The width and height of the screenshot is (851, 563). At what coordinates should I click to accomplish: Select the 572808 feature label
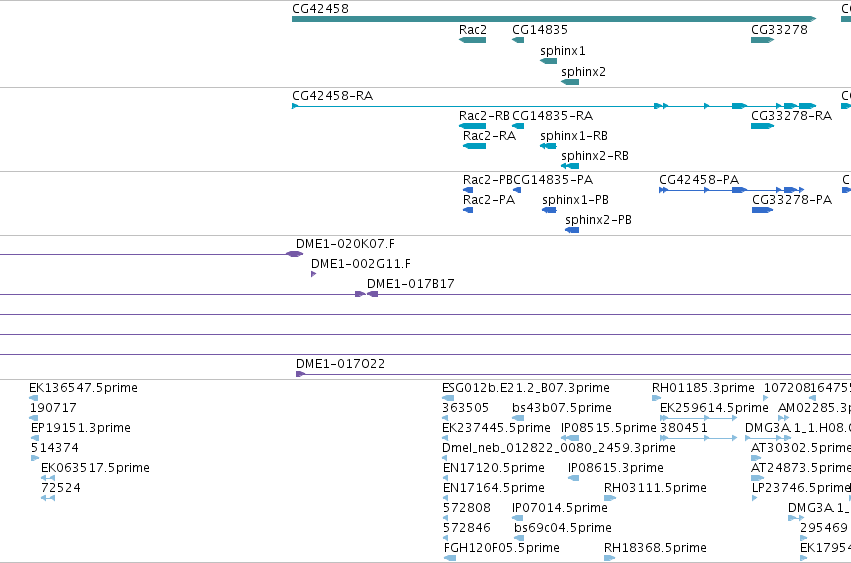coord(467,508)
